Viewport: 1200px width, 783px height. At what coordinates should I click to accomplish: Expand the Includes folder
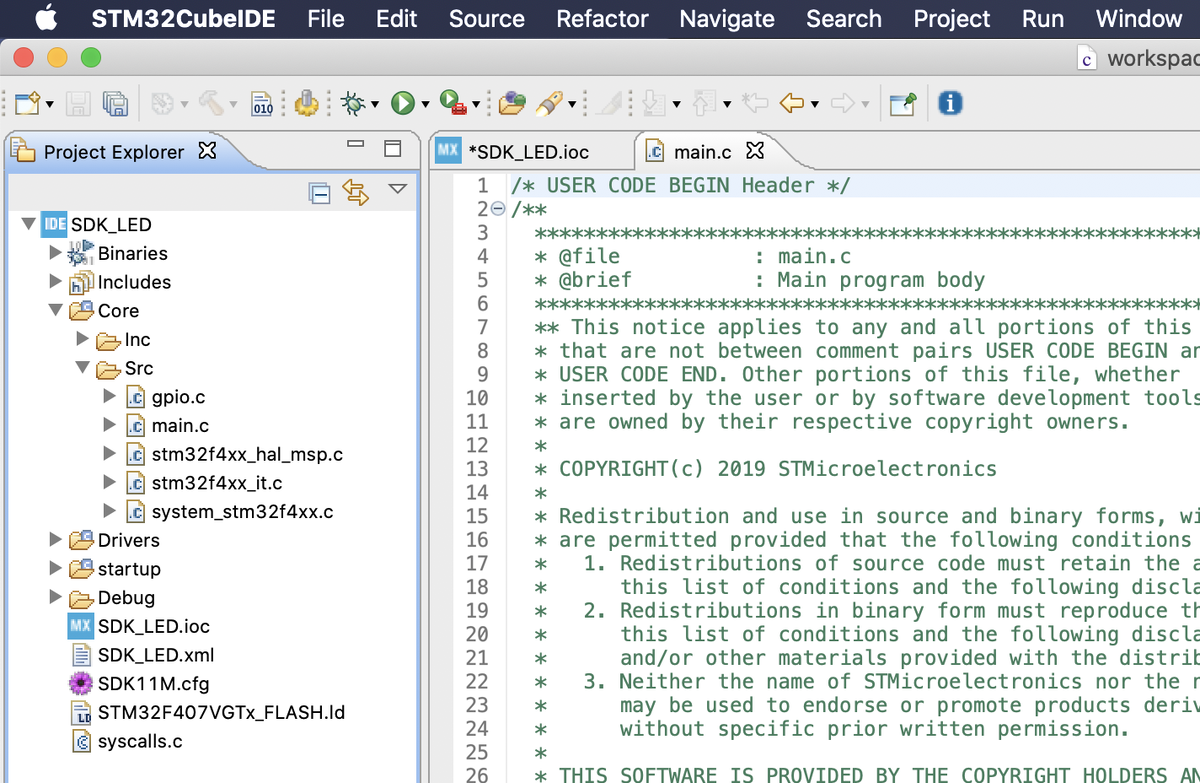(x=55, y=282)
